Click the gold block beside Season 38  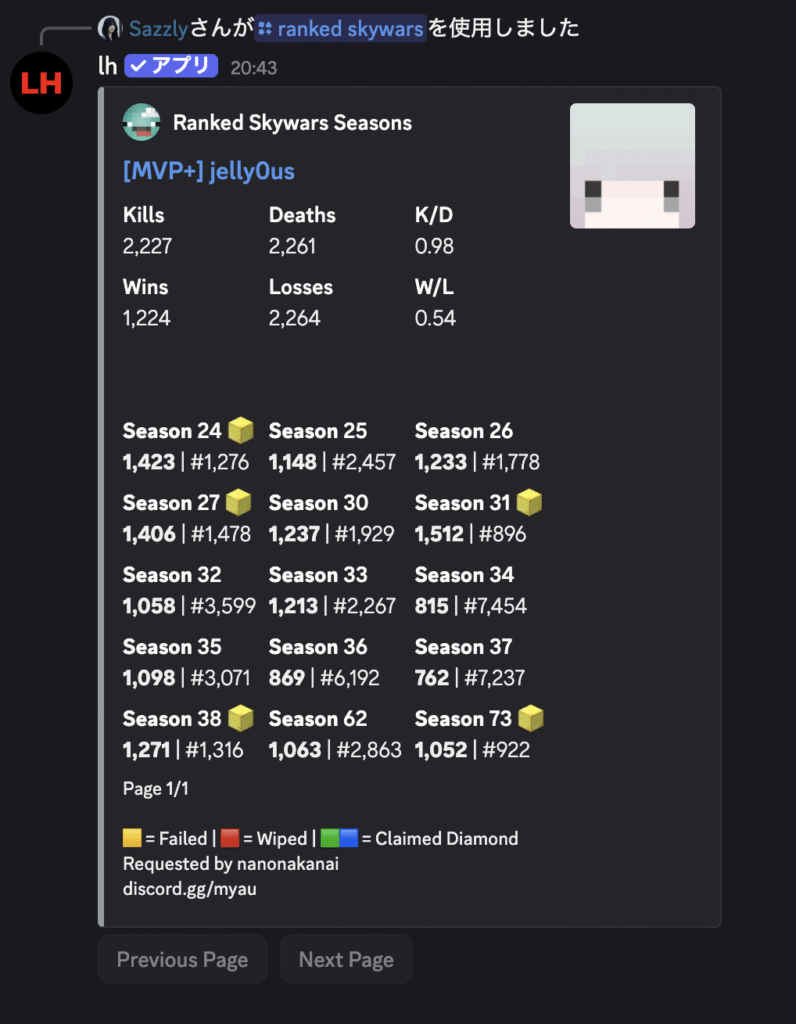coord(240,718)
